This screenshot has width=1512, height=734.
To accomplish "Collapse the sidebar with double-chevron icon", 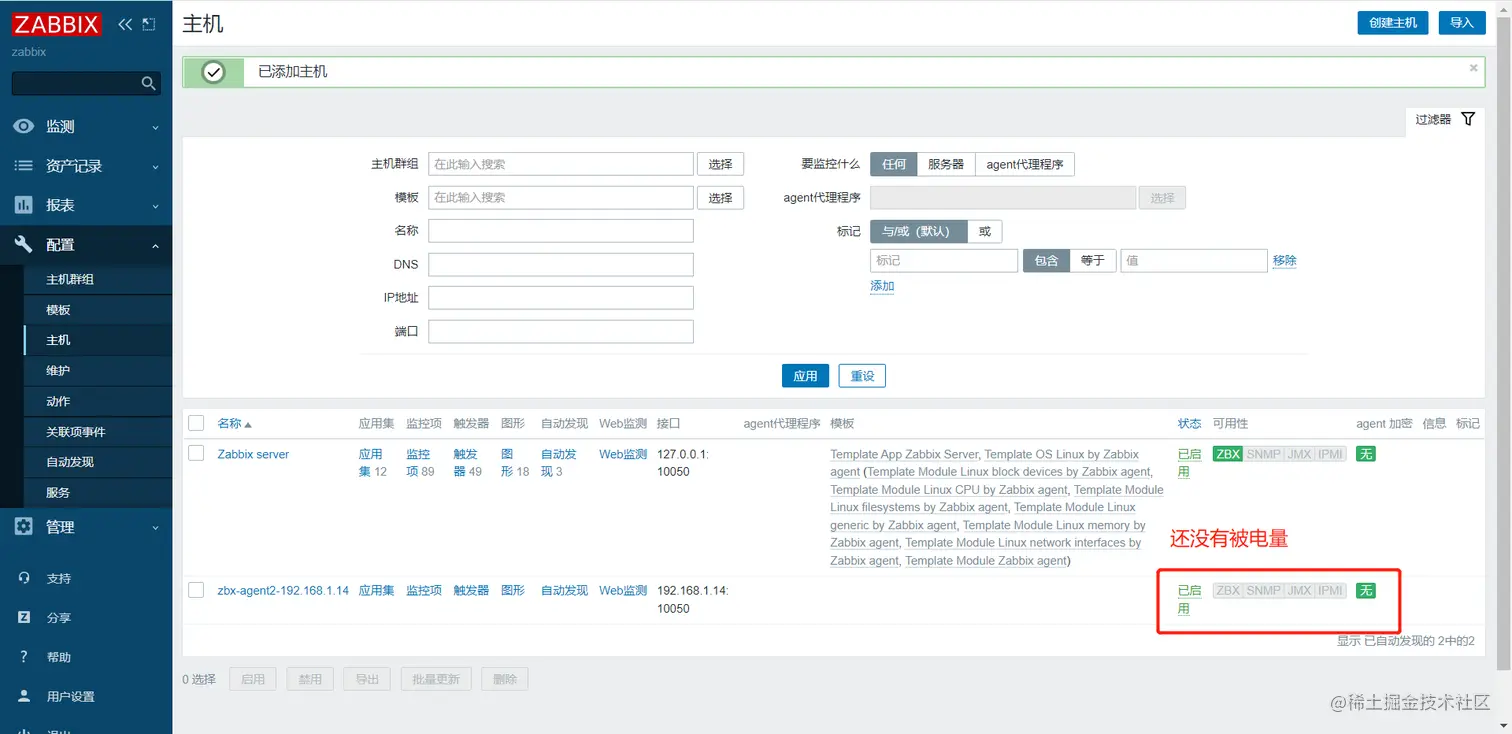I will point(125,24).
